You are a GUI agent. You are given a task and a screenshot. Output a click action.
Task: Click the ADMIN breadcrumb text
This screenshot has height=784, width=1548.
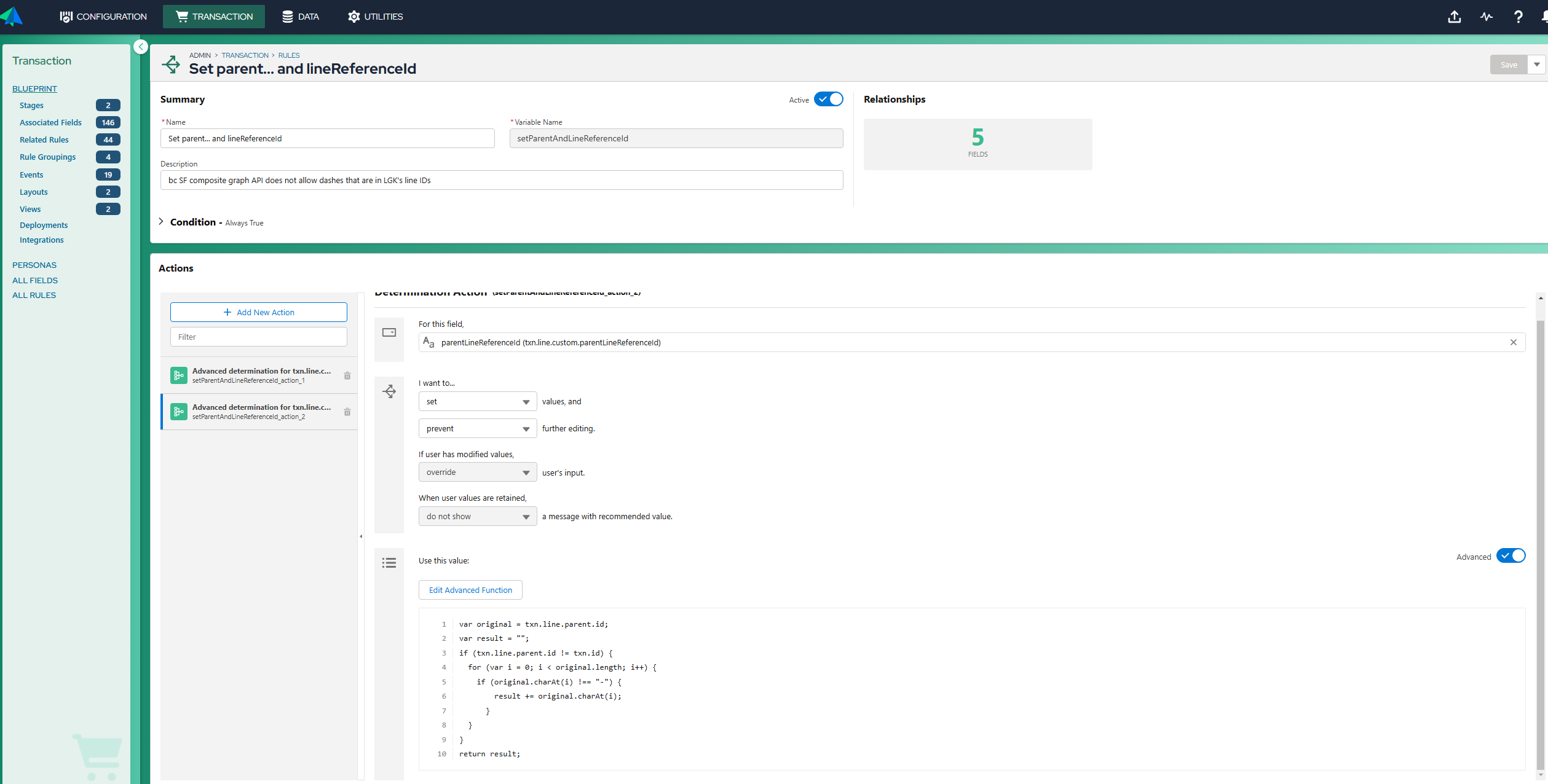click(200, 55)
